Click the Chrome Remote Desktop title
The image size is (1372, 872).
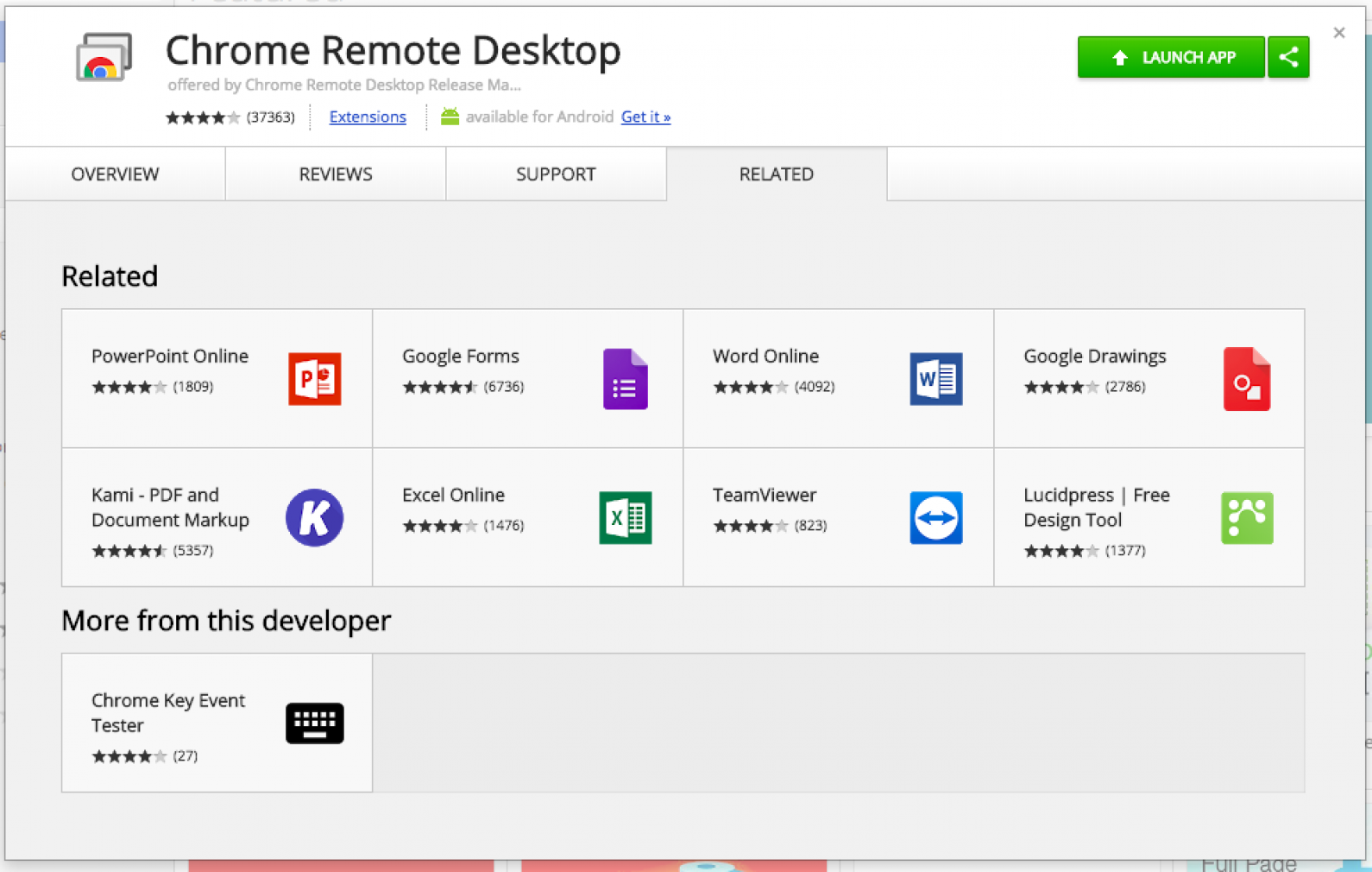(x=393, y=50)
